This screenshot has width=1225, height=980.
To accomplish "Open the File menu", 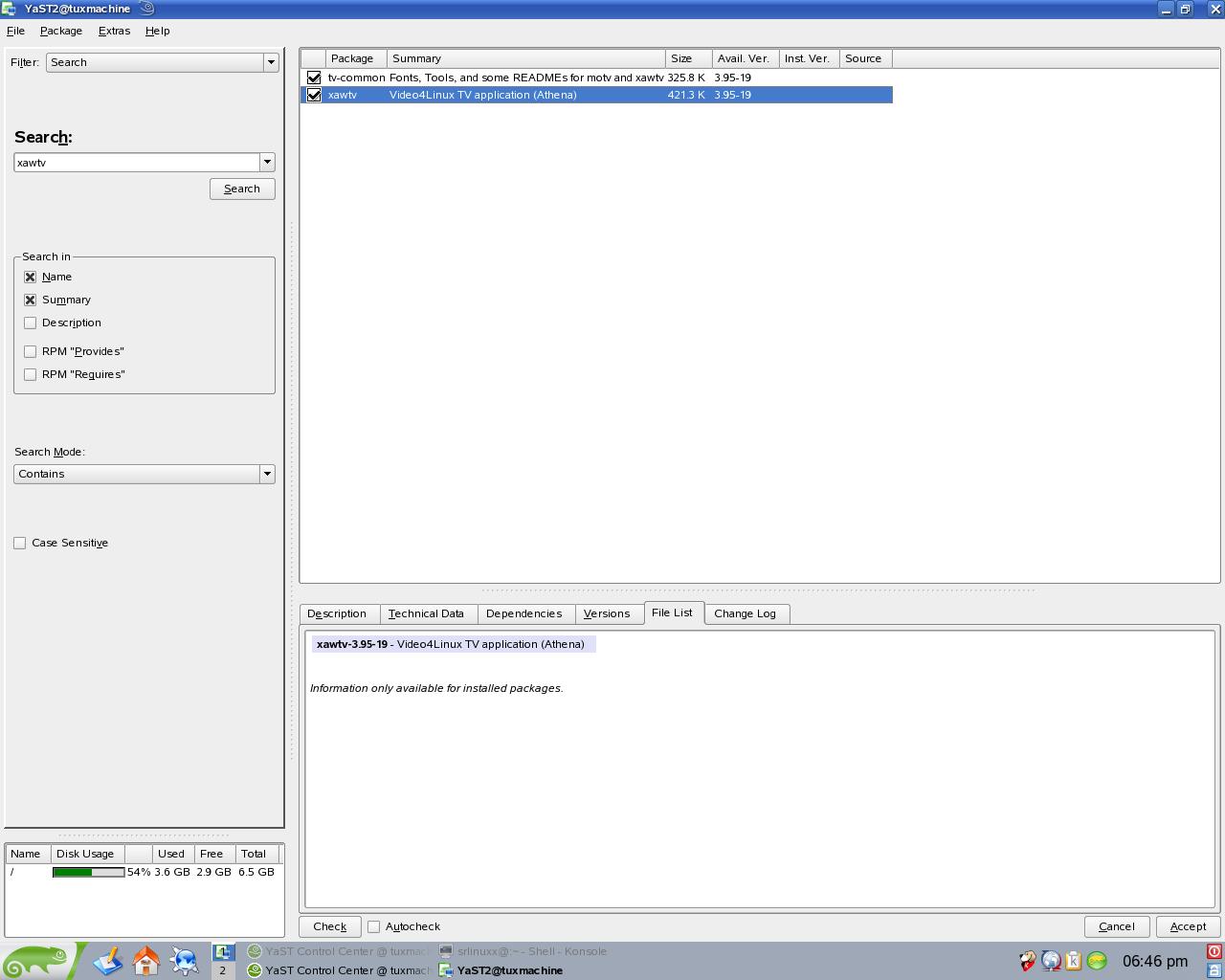I will [x=15, y=31].
